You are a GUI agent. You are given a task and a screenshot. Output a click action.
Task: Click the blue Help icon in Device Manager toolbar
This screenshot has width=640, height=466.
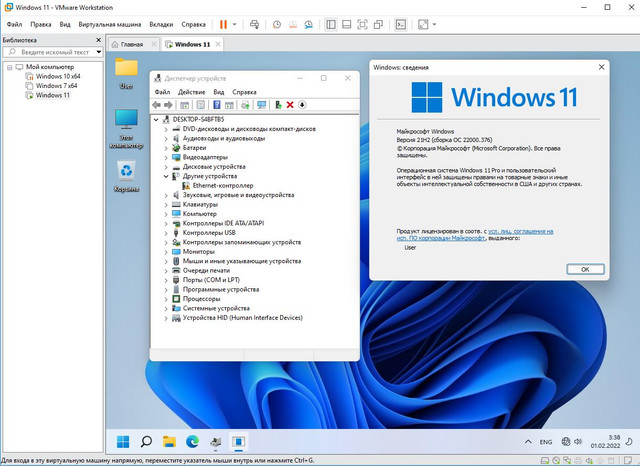(217, 105)
